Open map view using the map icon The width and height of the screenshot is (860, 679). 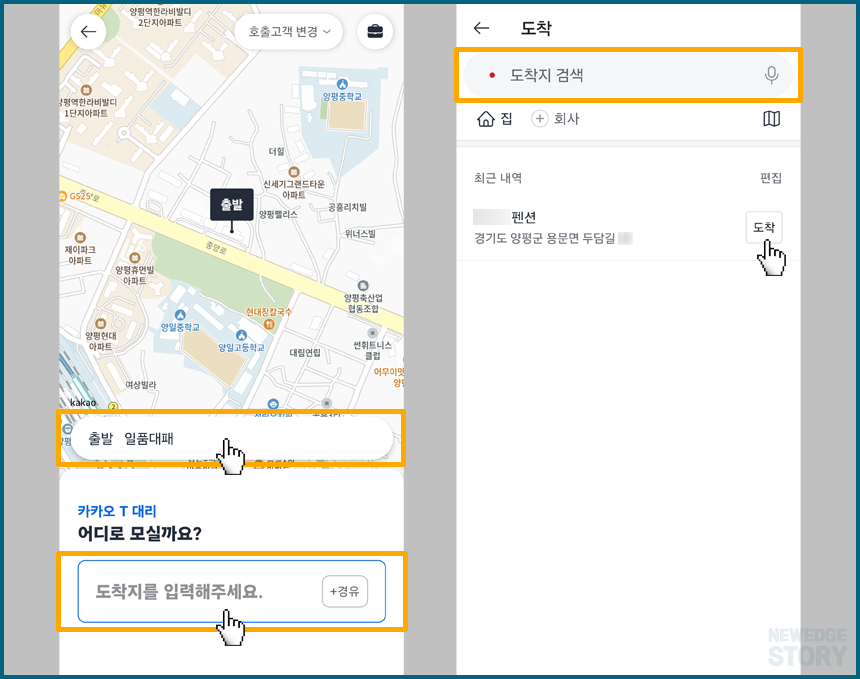click(x=771, y=118)
